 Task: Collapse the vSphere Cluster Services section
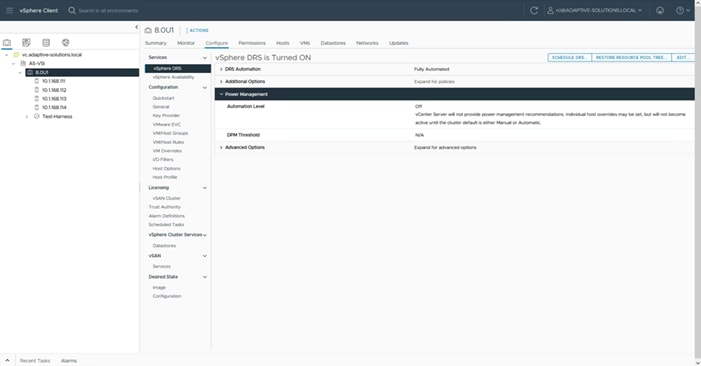coord(205,235)
